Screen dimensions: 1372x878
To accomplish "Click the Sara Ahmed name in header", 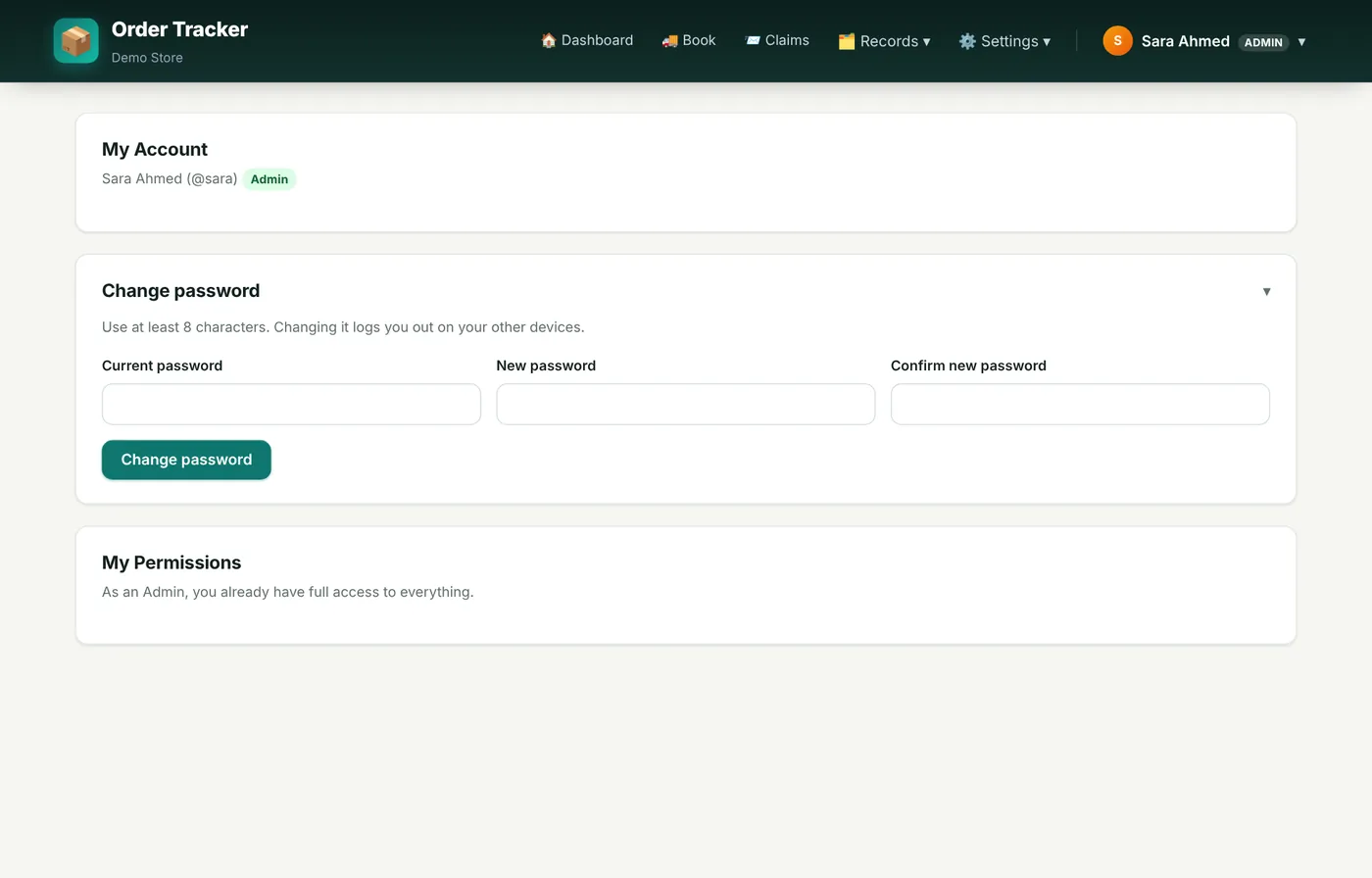I will 1185,41.
